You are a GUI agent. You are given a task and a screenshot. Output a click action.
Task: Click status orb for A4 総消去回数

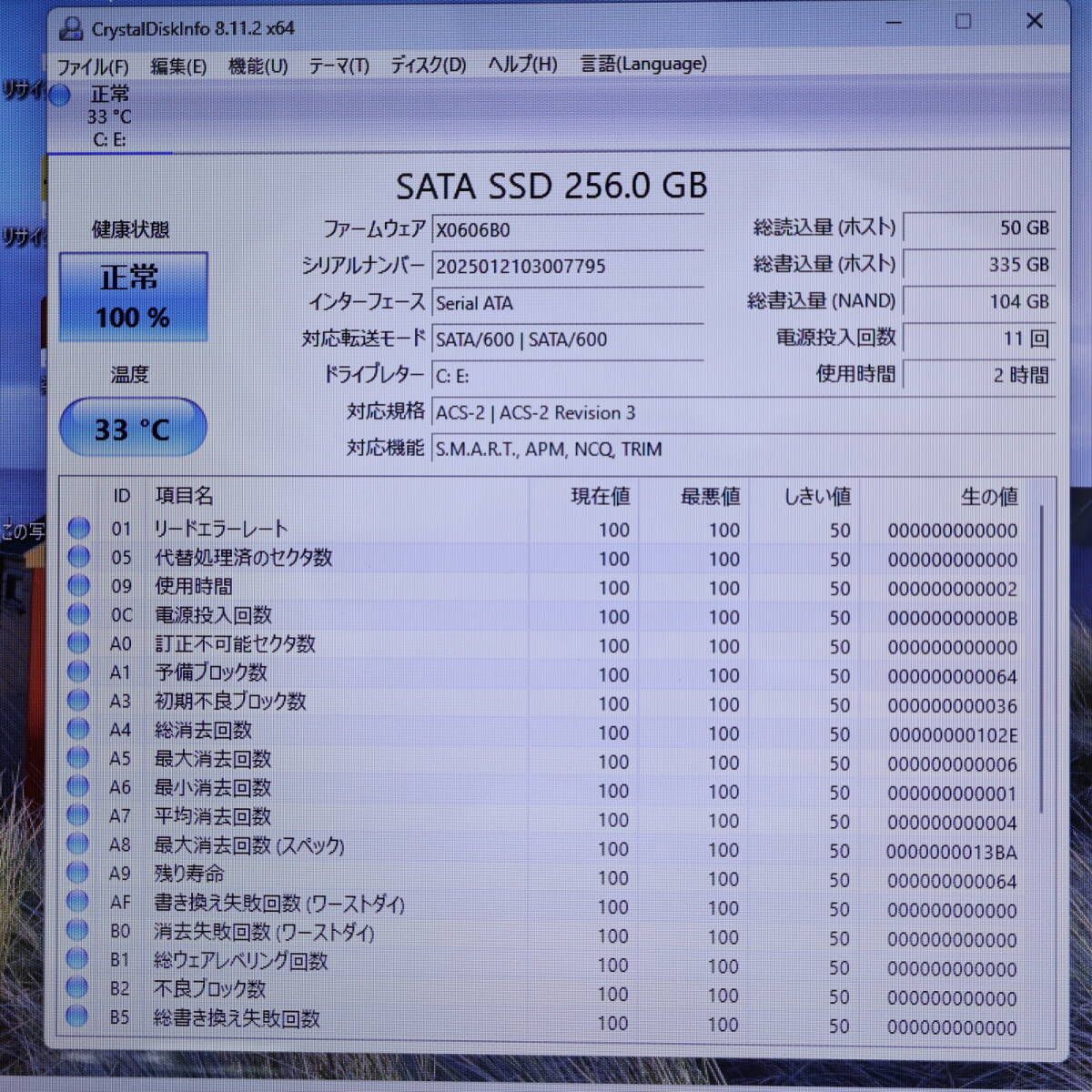click(79, 729)
